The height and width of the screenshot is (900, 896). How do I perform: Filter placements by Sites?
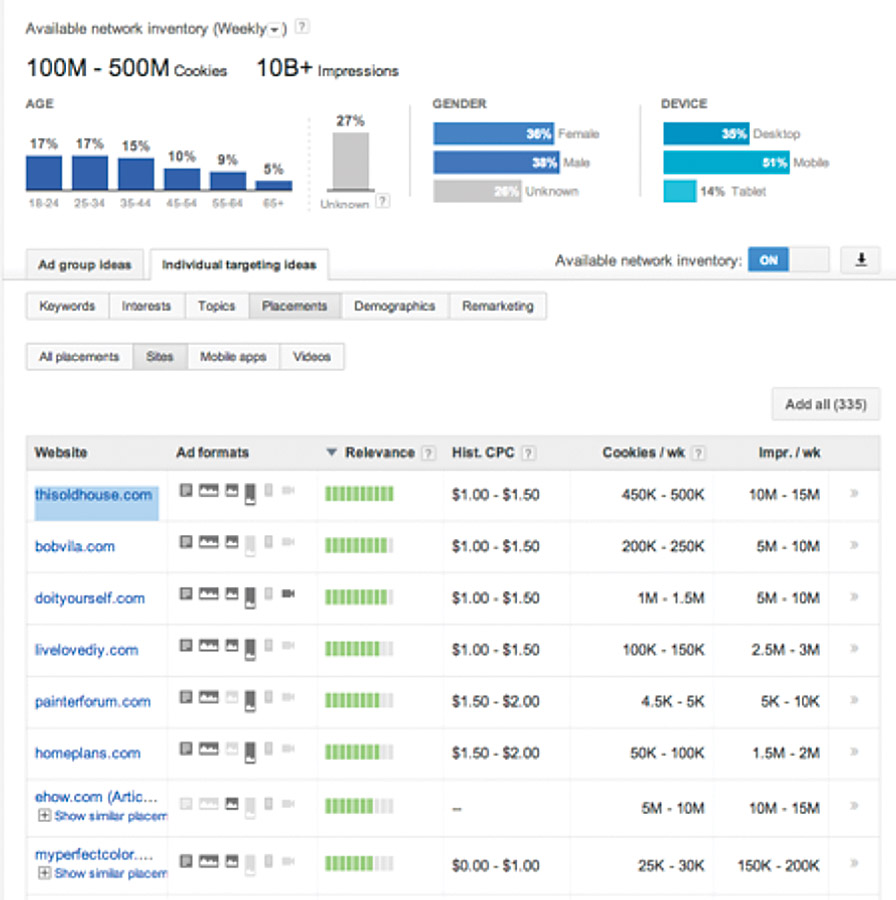(160, 356)
